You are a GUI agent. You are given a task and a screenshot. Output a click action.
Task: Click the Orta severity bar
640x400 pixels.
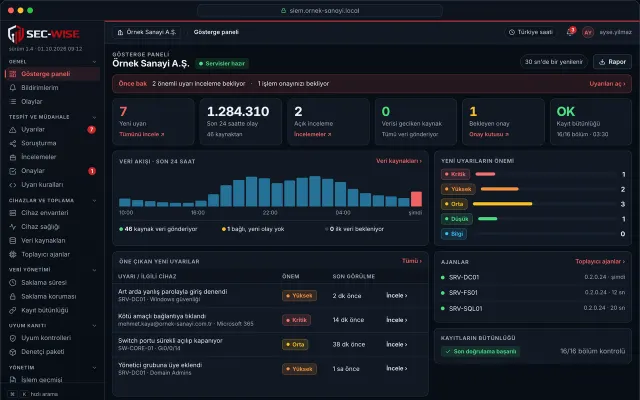point(502,204)
